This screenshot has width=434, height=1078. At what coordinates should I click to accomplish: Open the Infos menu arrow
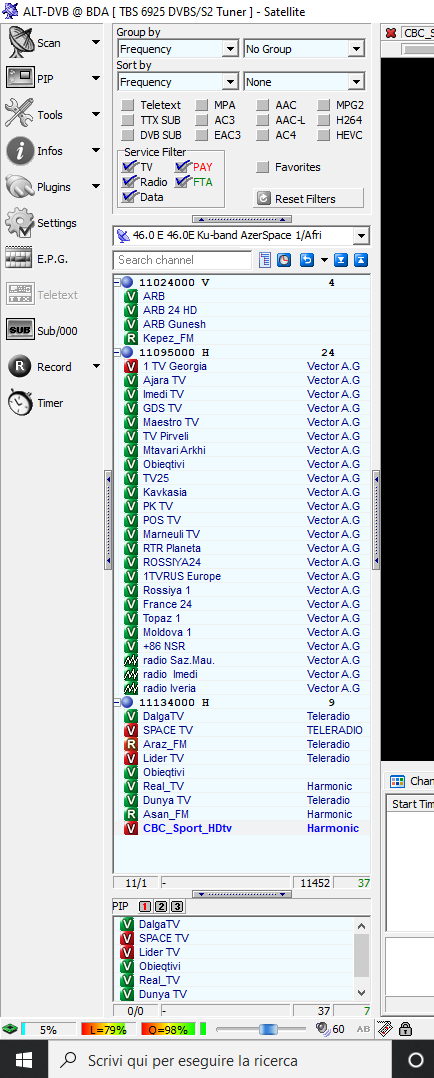(x=96, y=151)
